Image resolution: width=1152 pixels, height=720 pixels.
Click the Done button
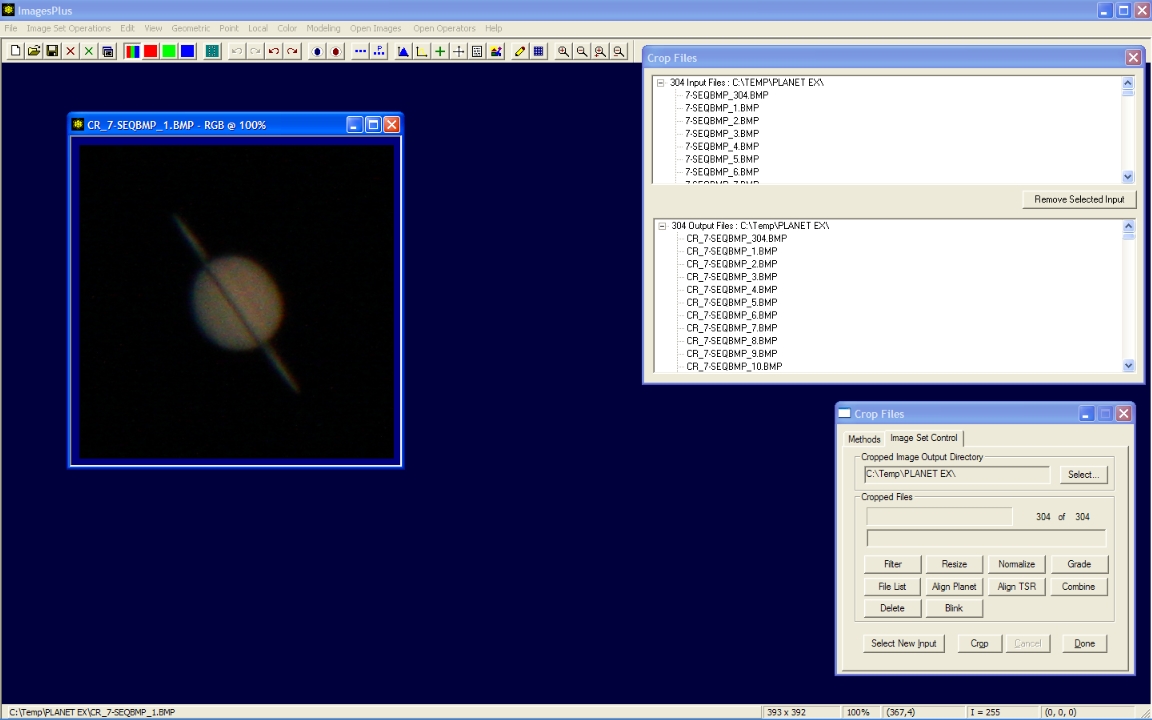click(1084, 644)
